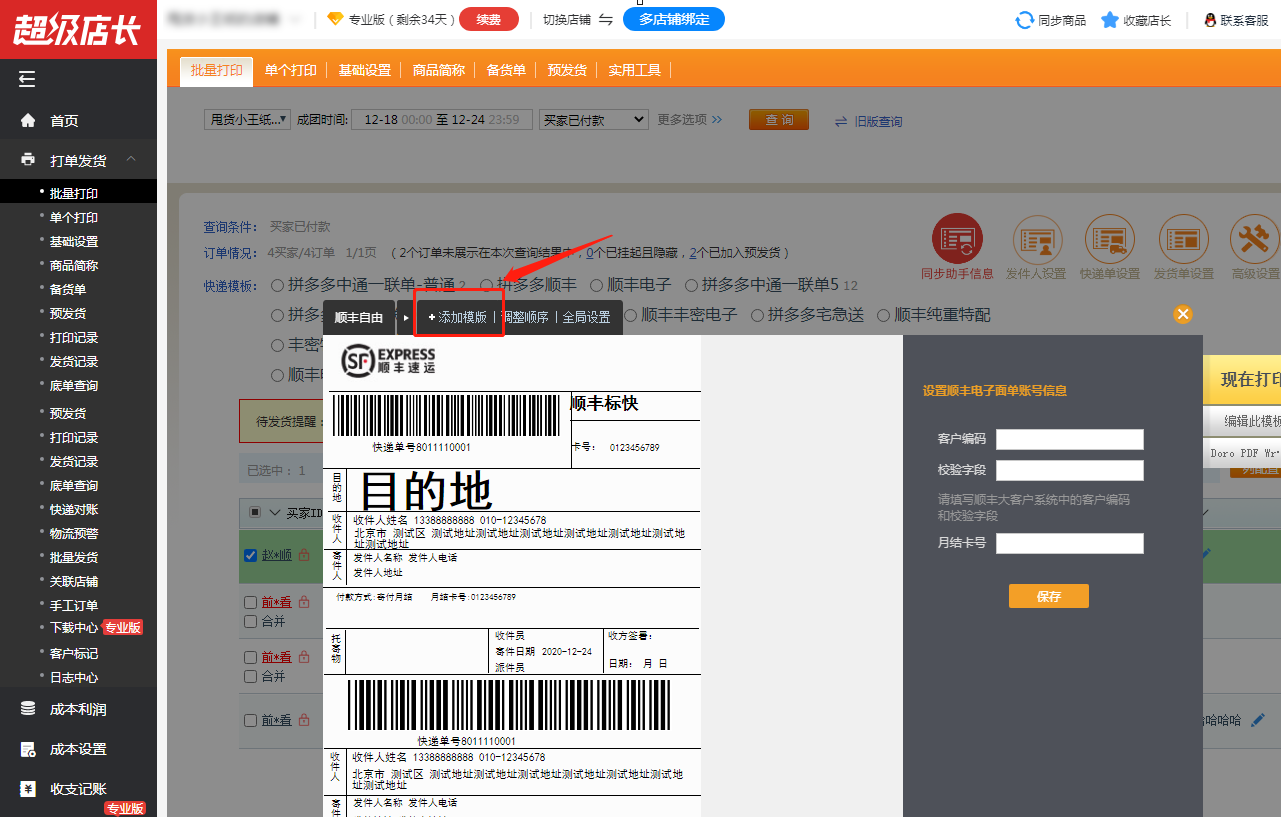Click the diamond 专业版 icon in header

tap(334, 19)
